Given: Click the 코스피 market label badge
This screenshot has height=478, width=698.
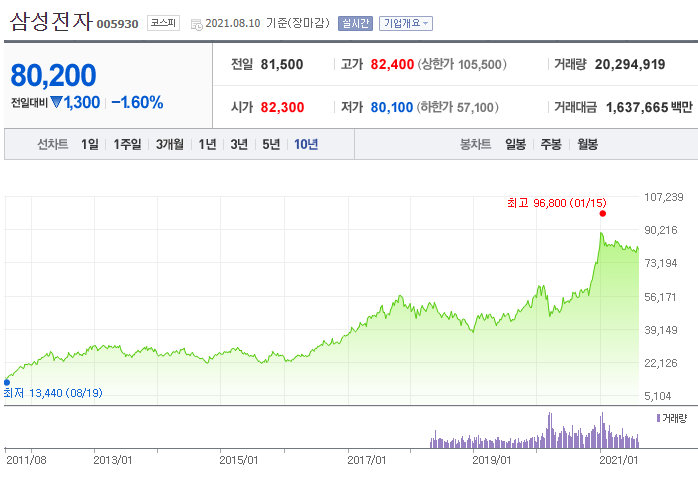Looking at the screenshot, I should pos(163,23).
